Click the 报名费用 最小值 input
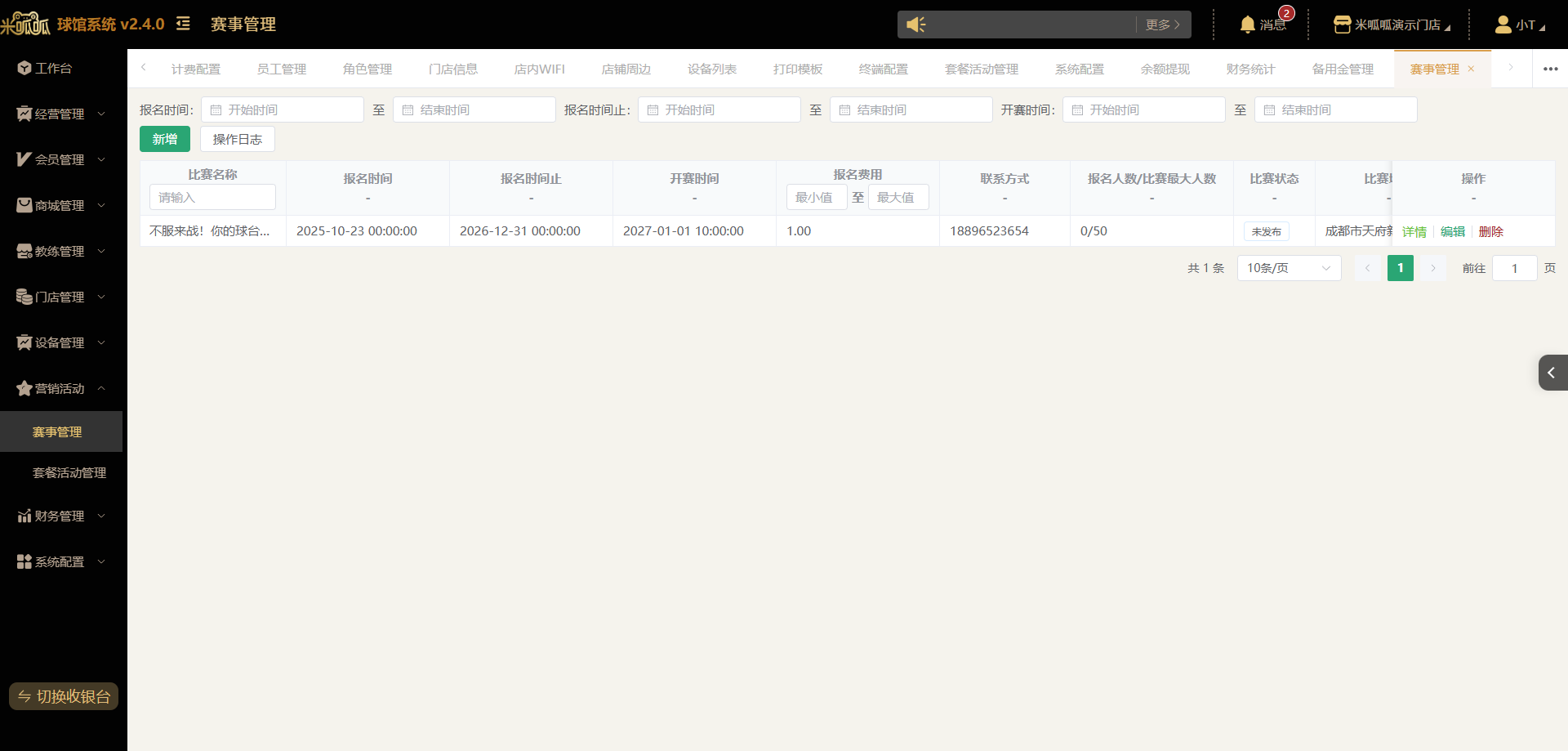Image resolution: width=1568 pixels, height=751 pixels. tap(817, 197)
